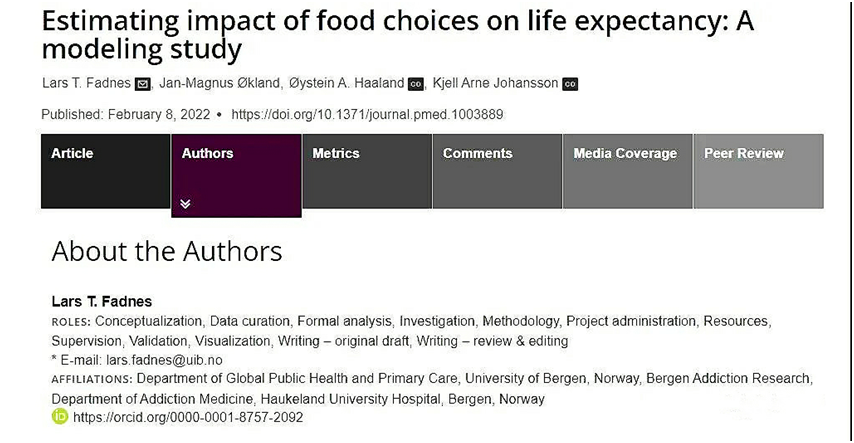
Task: Click the About the Authors heading
Action: coord(167,251)
